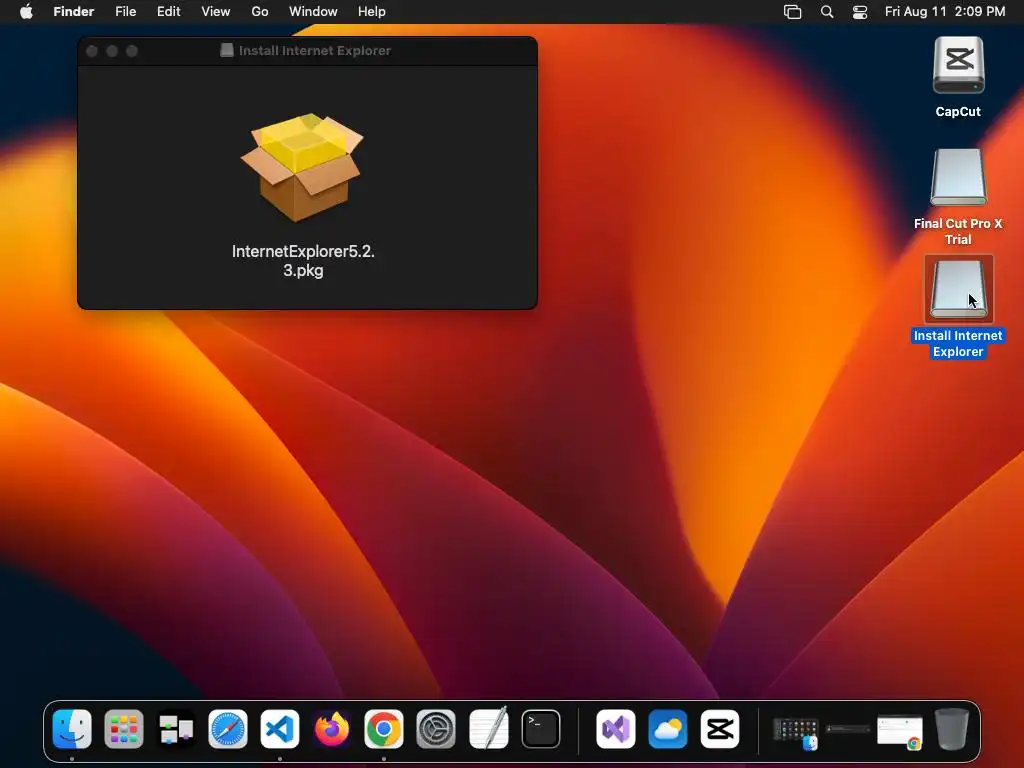Open the Go menu
Viewport: 1024px width, 768px height.
(x=260, y=12)
